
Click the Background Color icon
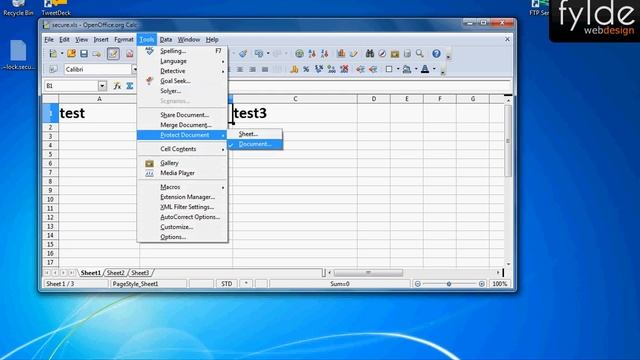[407, 69]
